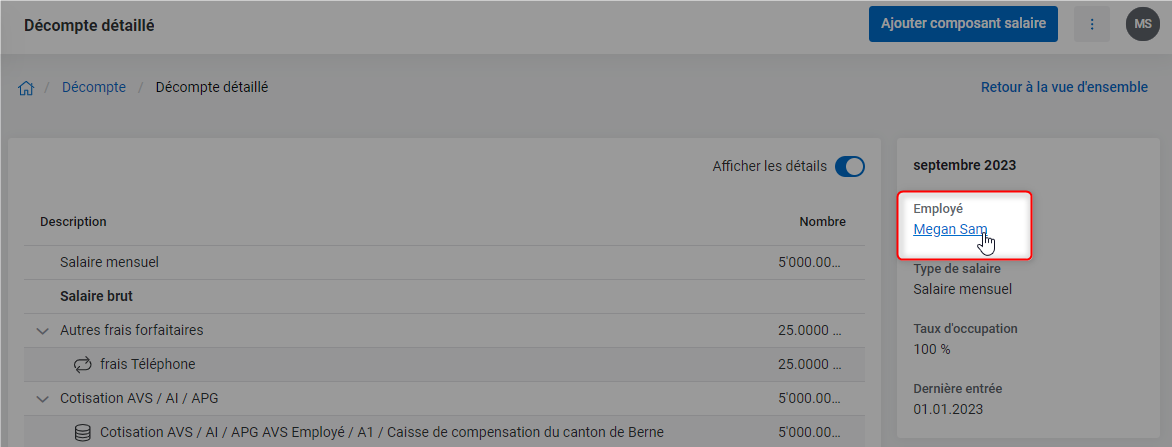Screen dimensions: 1172x447
Task: Select the frais Téléphone row
Action: tap(444, 365)
